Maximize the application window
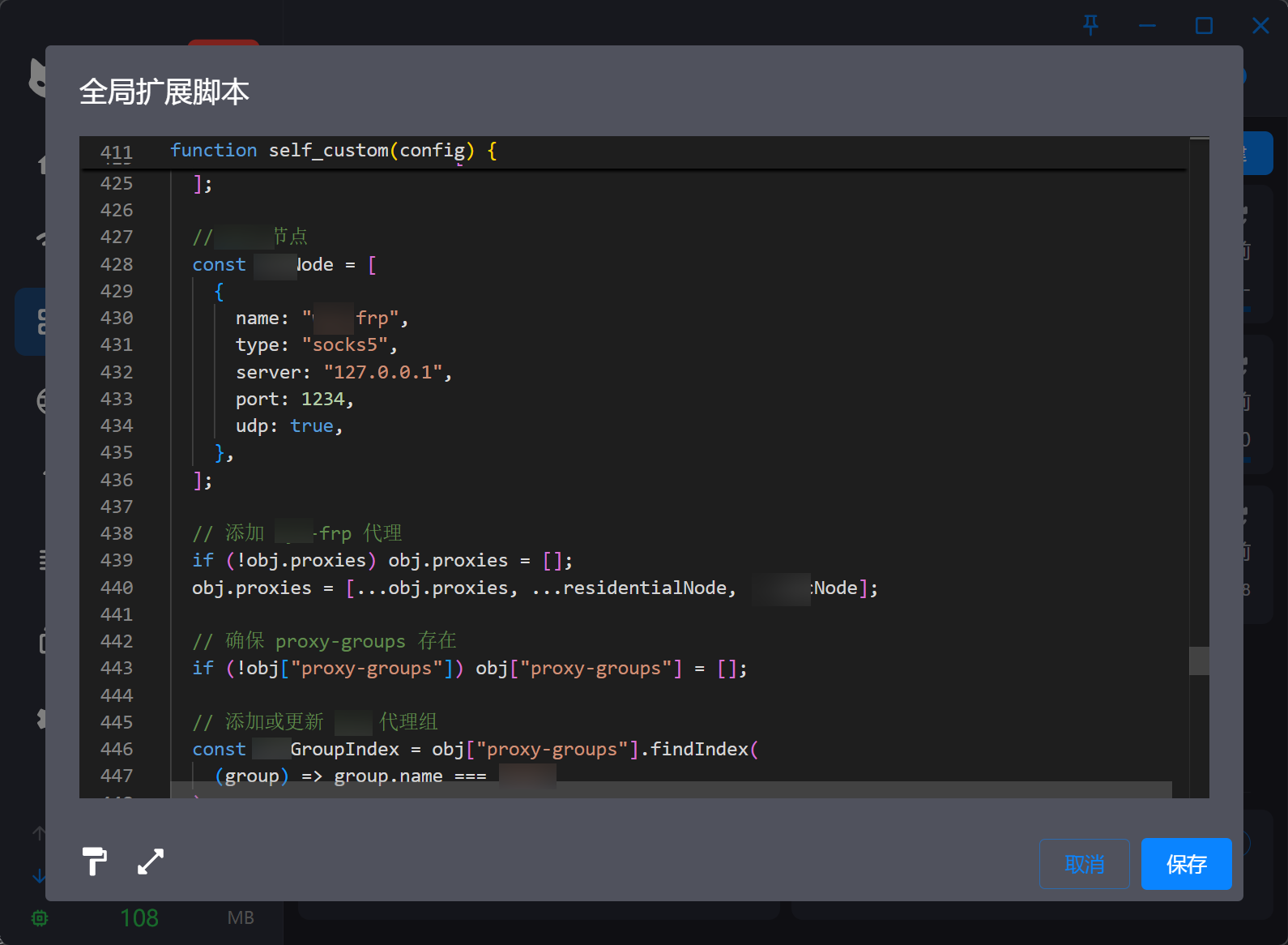Image resolution: width=1288 pixels, height=945 pixels. pyautogui.click(x=1204, y=25)
